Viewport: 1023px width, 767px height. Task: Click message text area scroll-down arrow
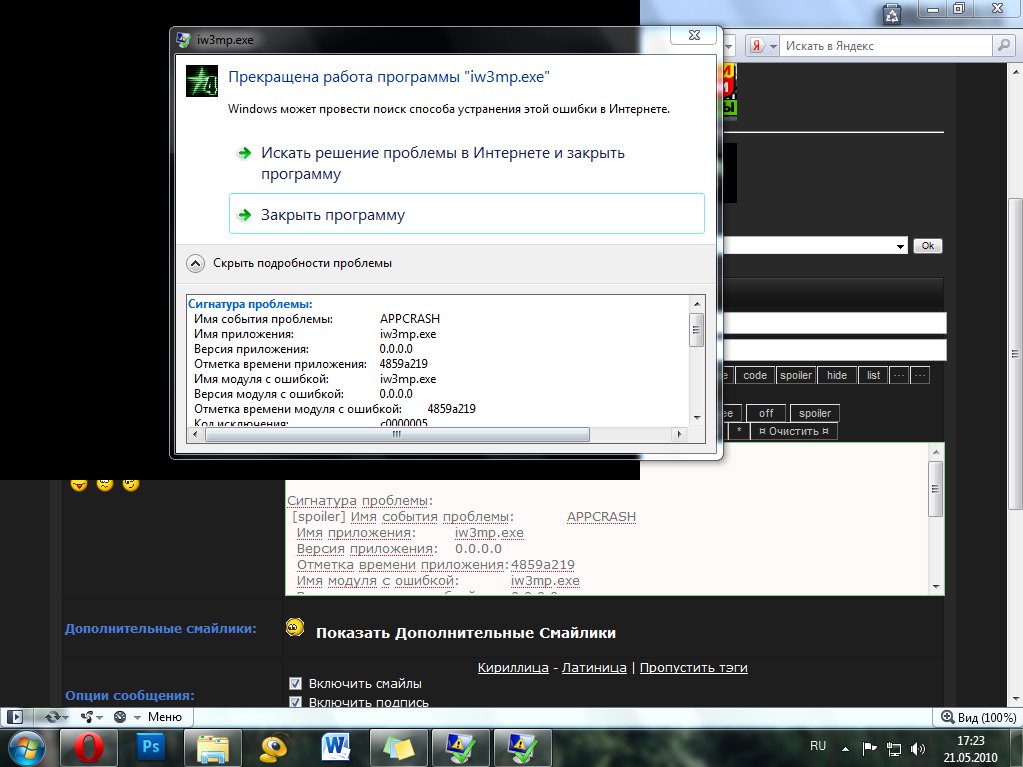coord(936,587)
